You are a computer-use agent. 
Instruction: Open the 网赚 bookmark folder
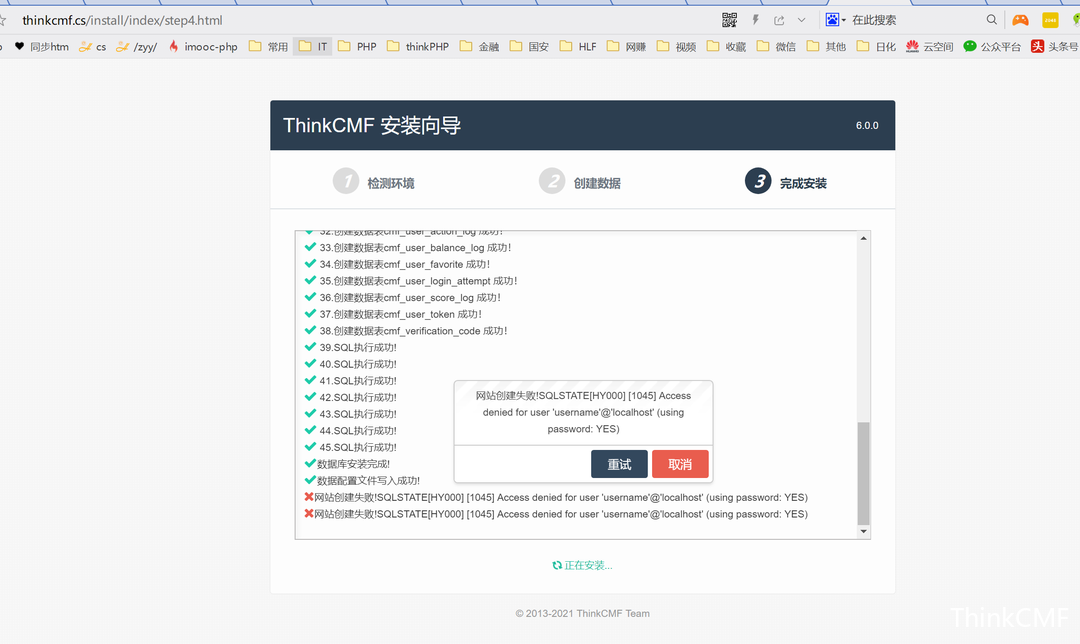pos(626,46)
